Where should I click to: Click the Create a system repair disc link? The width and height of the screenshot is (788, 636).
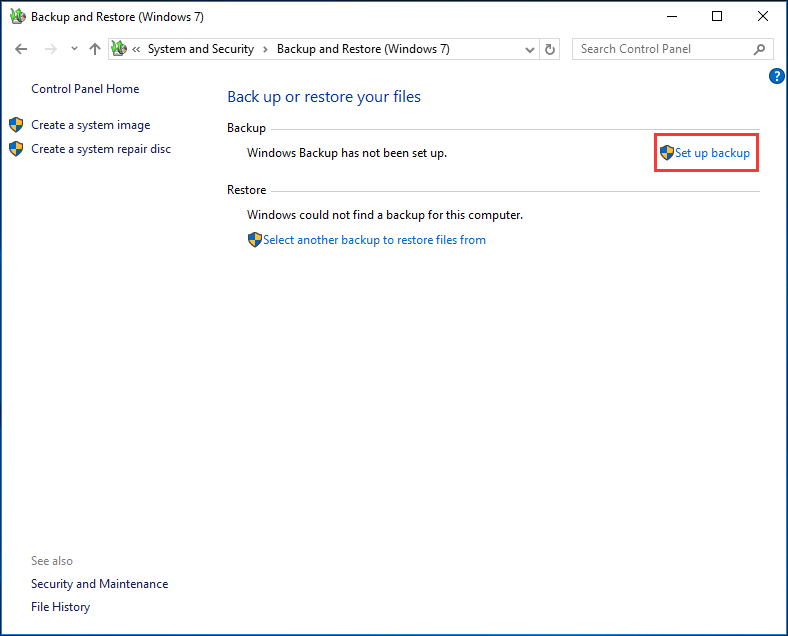pyautogui.click(x=101, y=149)
